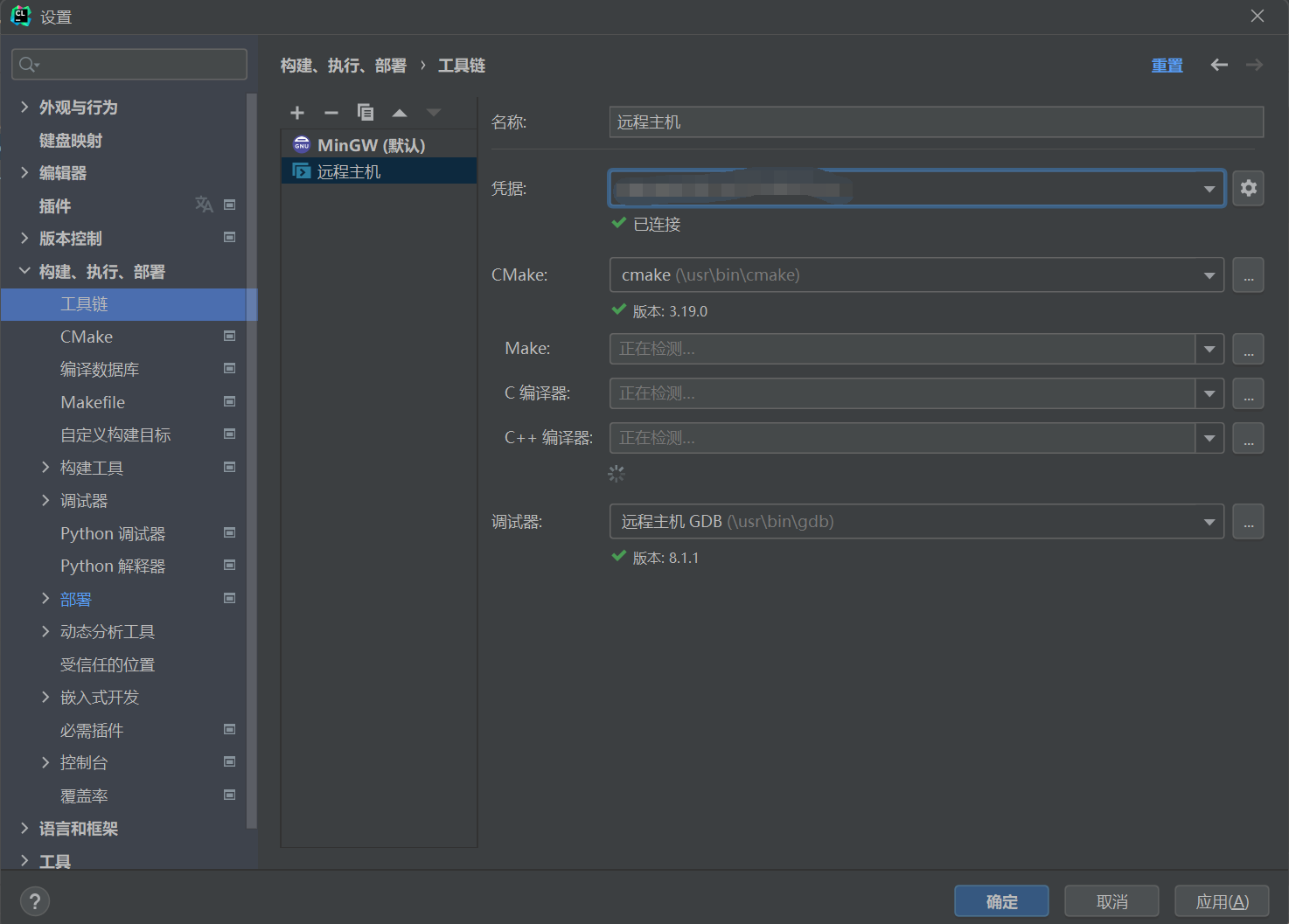1289x924 pixels.
Task: Close the 设置 dialog window
Action: tap(1258, 16)
